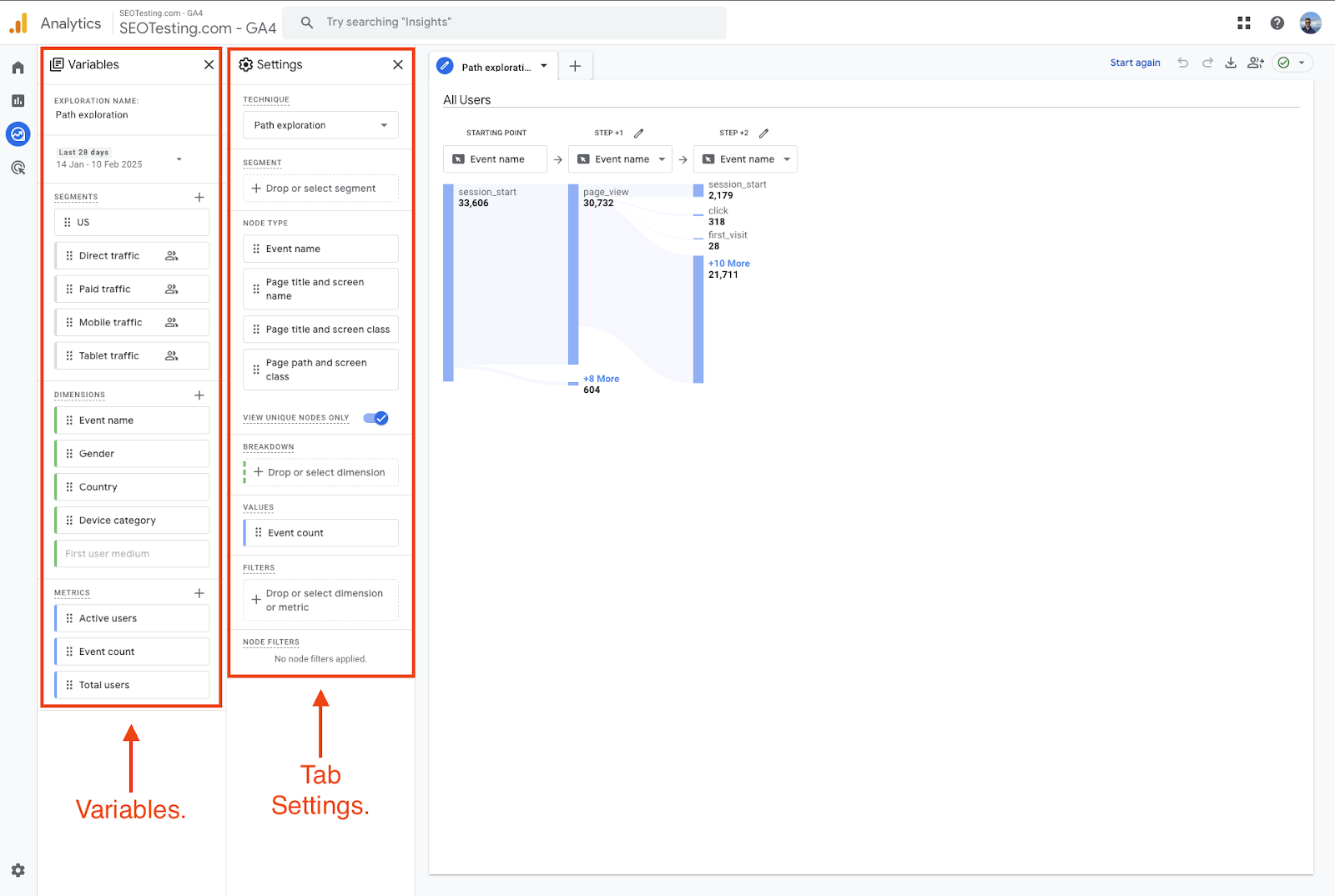Click the Start again link

pyautogui.click(x=1134, y=62)
